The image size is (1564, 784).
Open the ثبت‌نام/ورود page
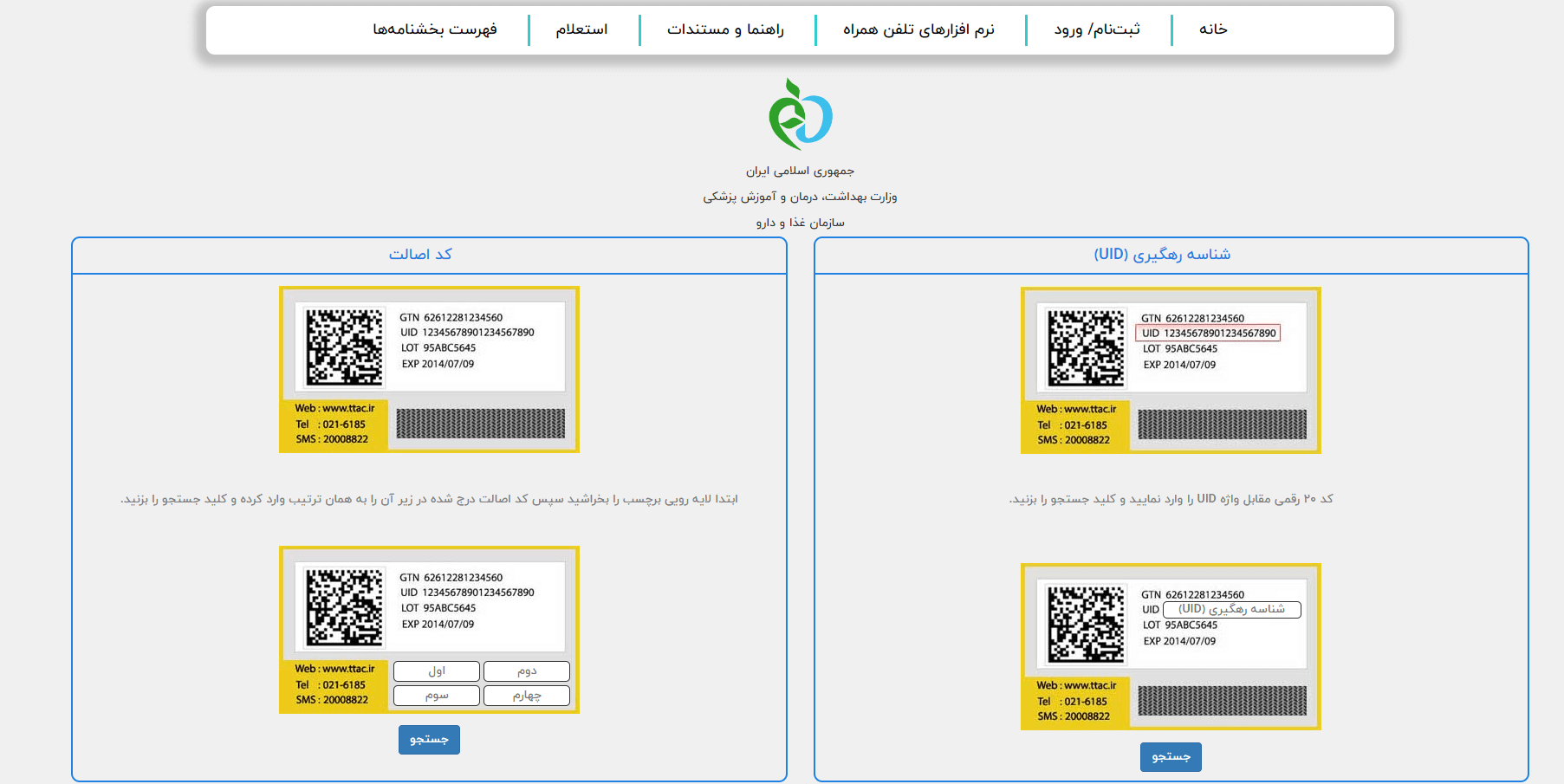tap(1096, 29)
